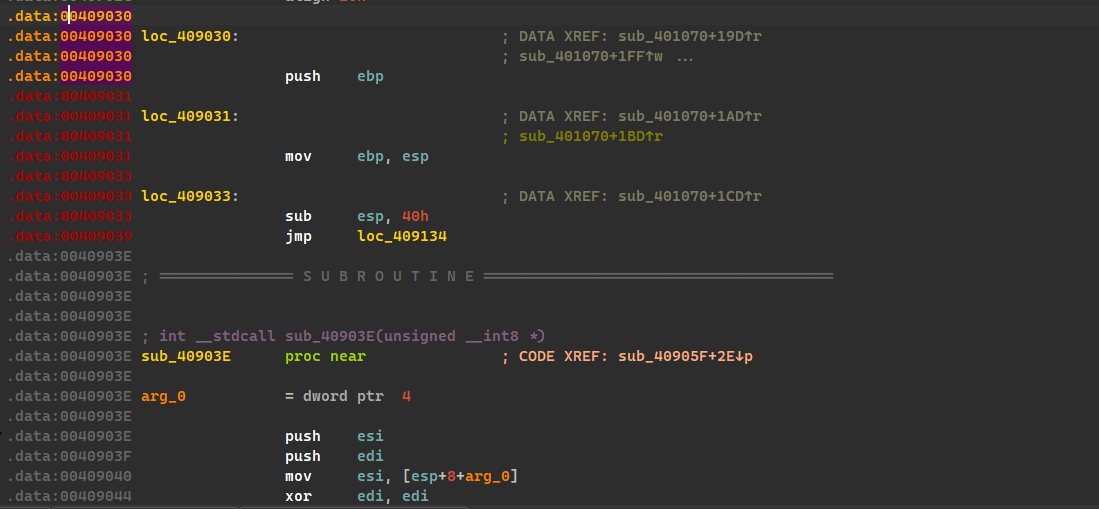Select the loc_409031 label

186,116
